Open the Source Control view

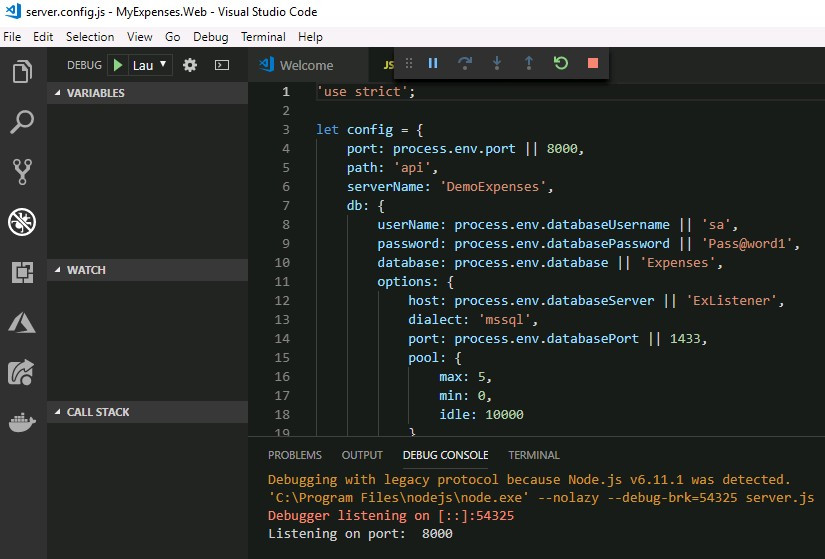22,172
